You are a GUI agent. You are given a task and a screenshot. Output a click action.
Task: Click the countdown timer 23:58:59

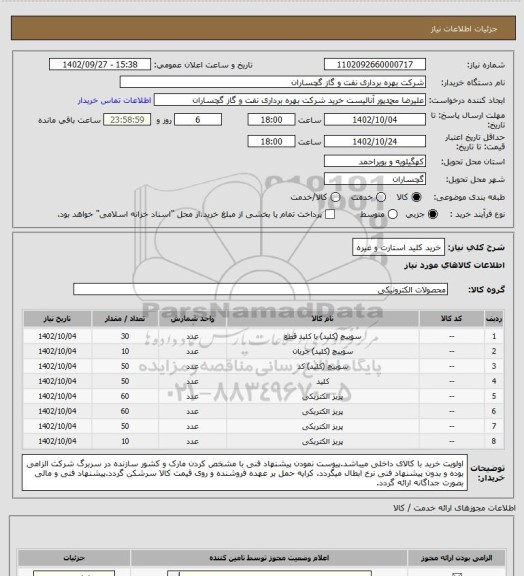(127, 120)
